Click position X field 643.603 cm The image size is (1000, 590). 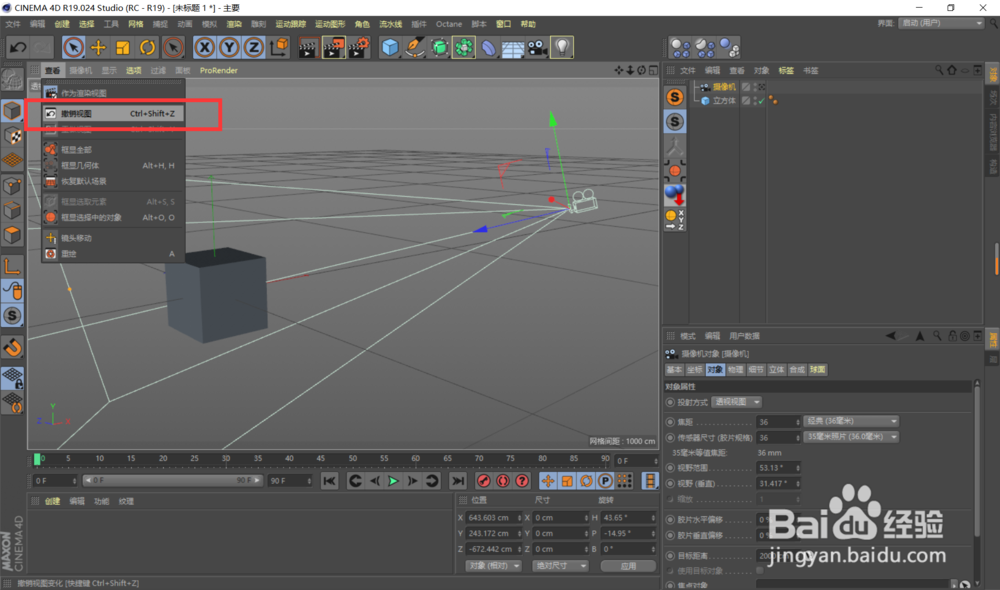[493, 518]
